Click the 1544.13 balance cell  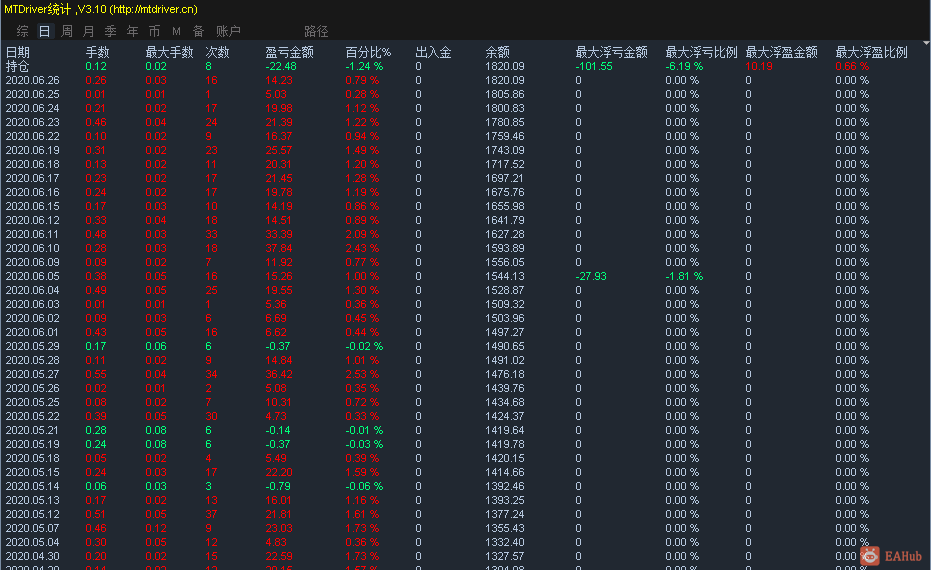(505, 277)
